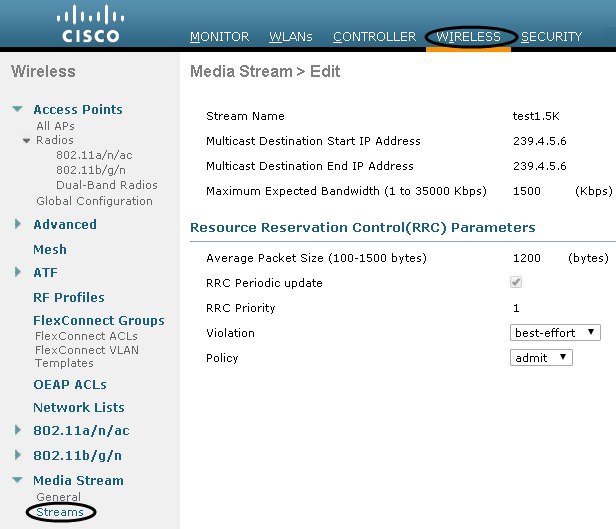This screenshot has height=529, width=616.
Task: Open the General link under Media Stream
Action: 58,497
